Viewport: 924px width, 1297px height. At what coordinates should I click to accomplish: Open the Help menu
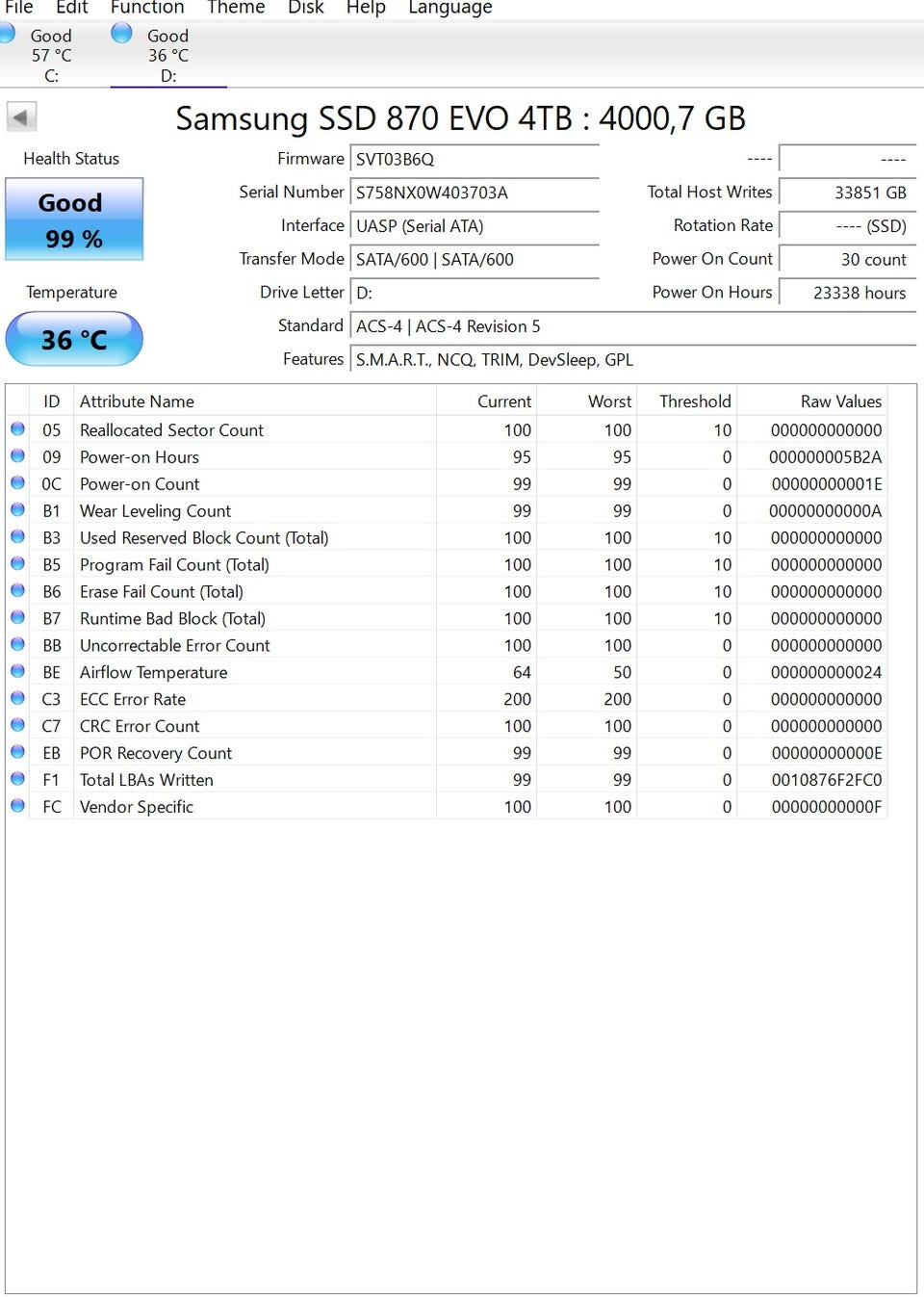click(x=366, y=7)
